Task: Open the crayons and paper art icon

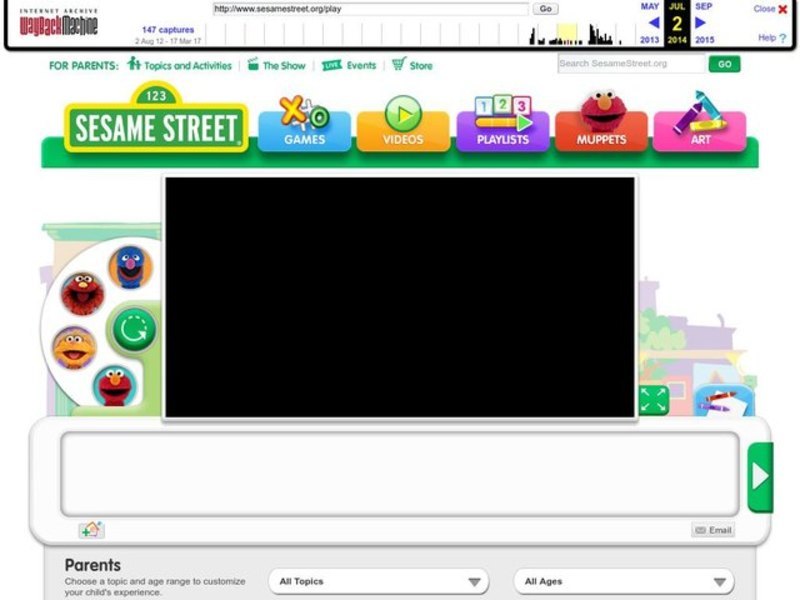Action: point(716,400)
